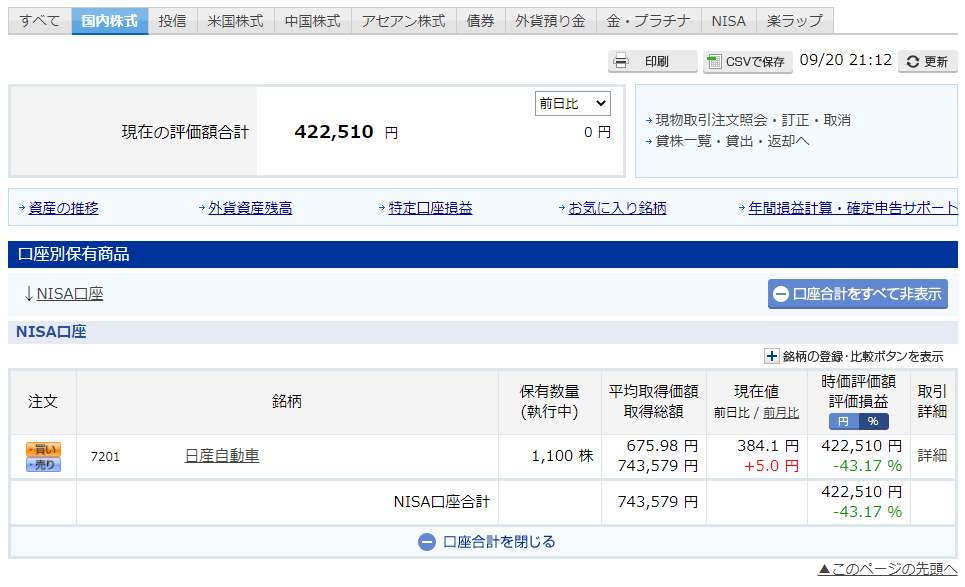Click the plus icon for 銘柄の登録・比較ボタンを表示
This screenshot has width=965, height=587.
(x=771, y=356)
